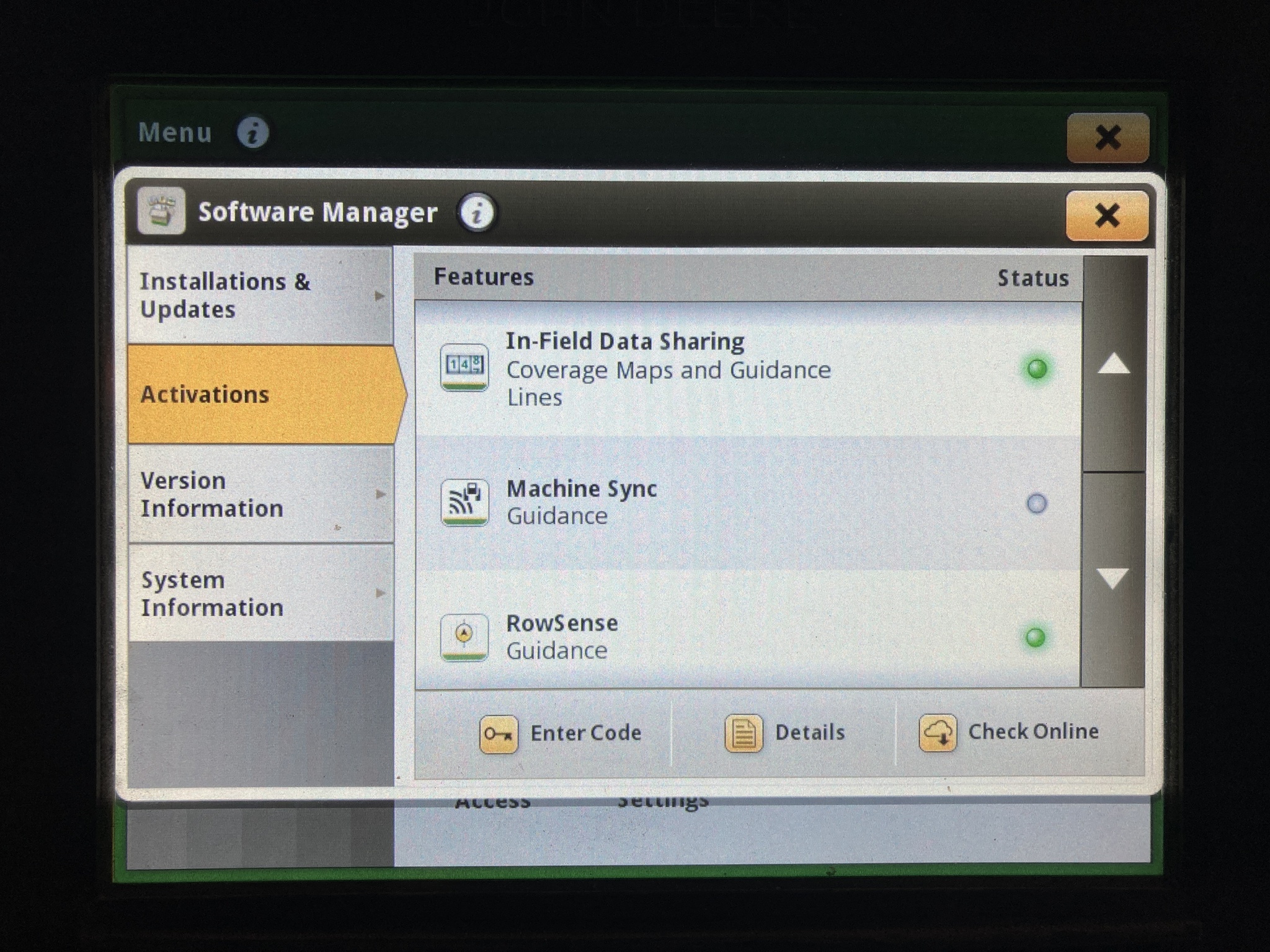Expand System Information arrow
The image size is (1270, 952).
point(380,593)
